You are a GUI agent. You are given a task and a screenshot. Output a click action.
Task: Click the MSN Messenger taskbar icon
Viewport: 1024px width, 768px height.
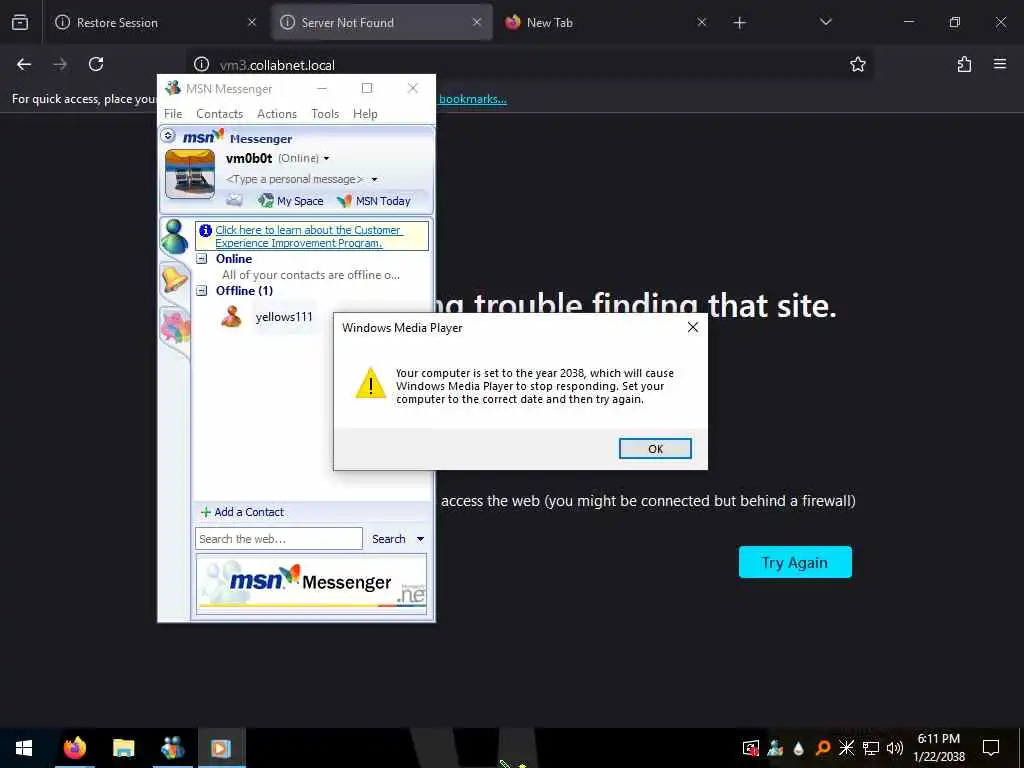(x=172, y=748)
